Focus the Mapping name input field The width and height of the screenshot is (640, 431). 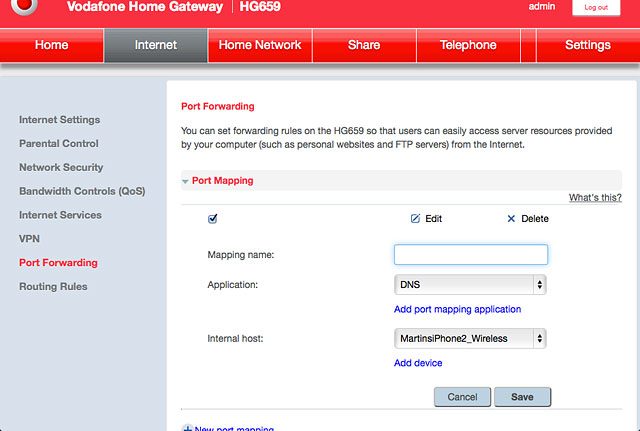(x=471, y=254)
